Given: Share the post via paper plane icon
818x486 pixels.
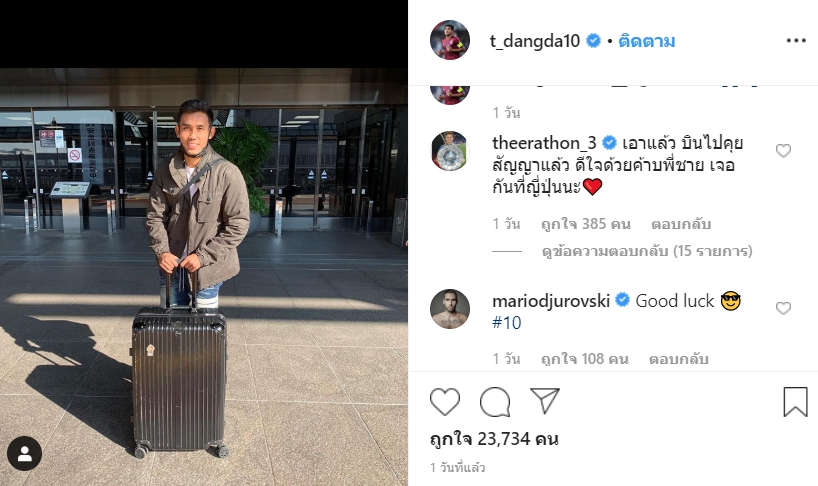Looking at the screenshot, I should (x=545, y=400).
